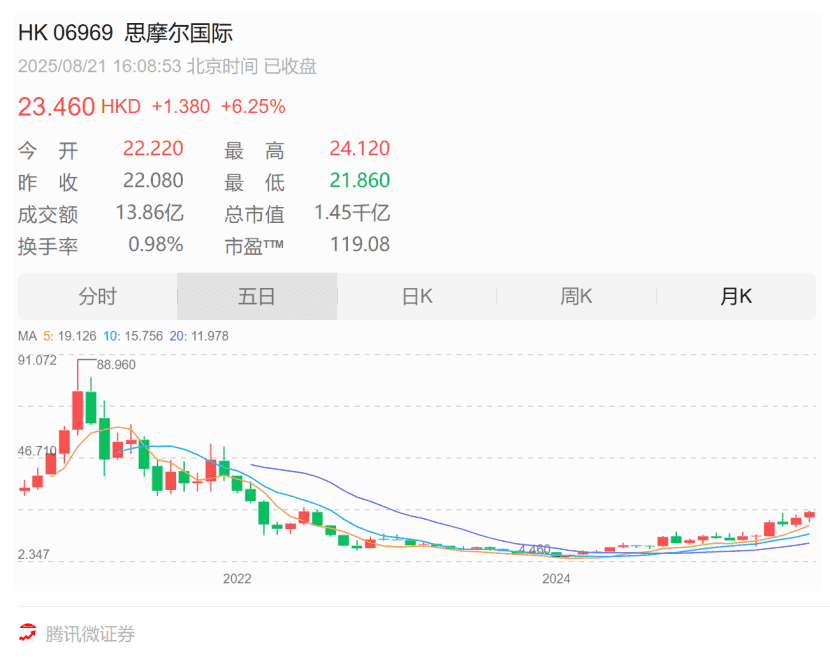This screenshot has height=658, width=830.
Task: Select the 分时 chart tab
Action: coord(97,296)
